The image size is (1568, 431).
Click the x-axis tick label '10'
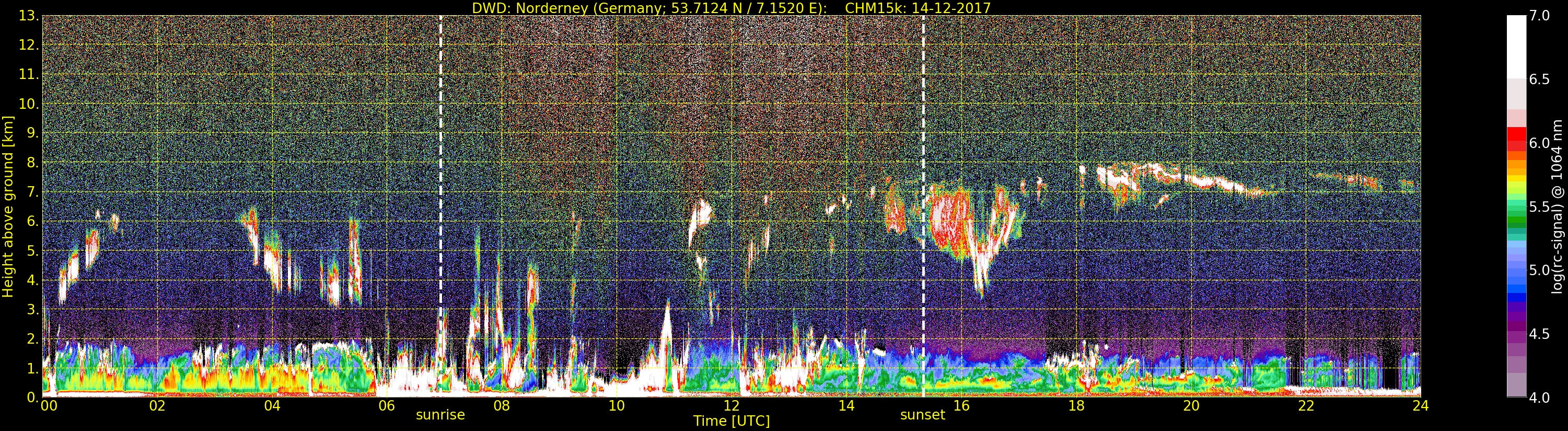617,406
